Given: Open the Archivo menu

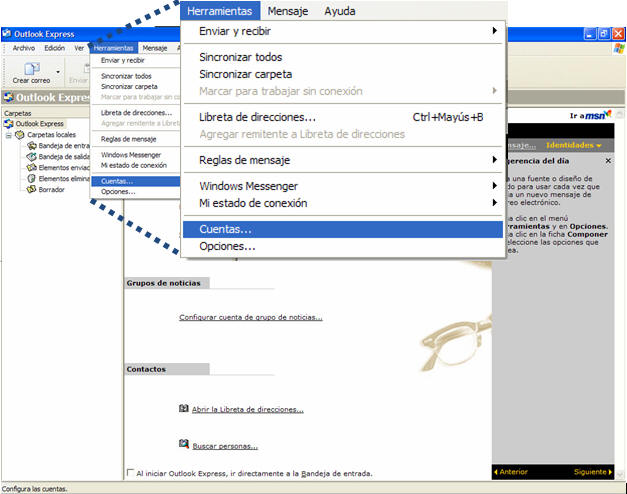Looking at the screenshot, I should pos(24,48).
